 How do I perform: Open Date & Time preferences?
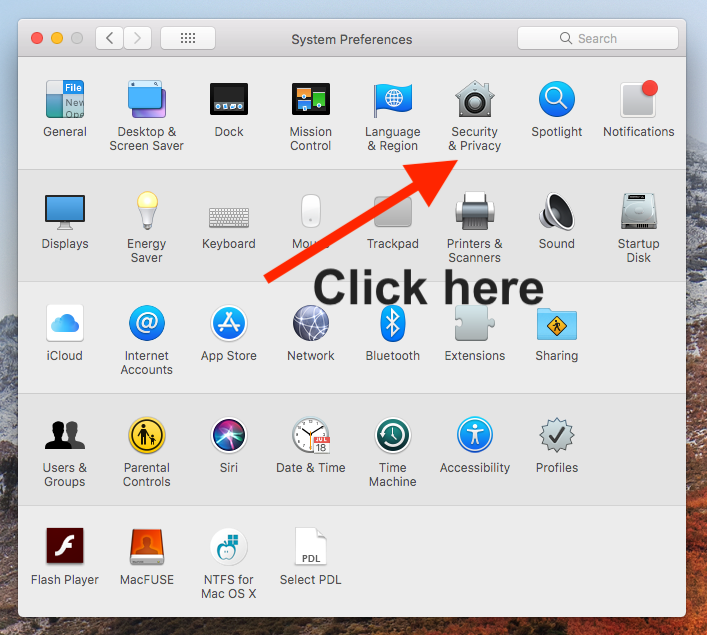coord(311,435)
